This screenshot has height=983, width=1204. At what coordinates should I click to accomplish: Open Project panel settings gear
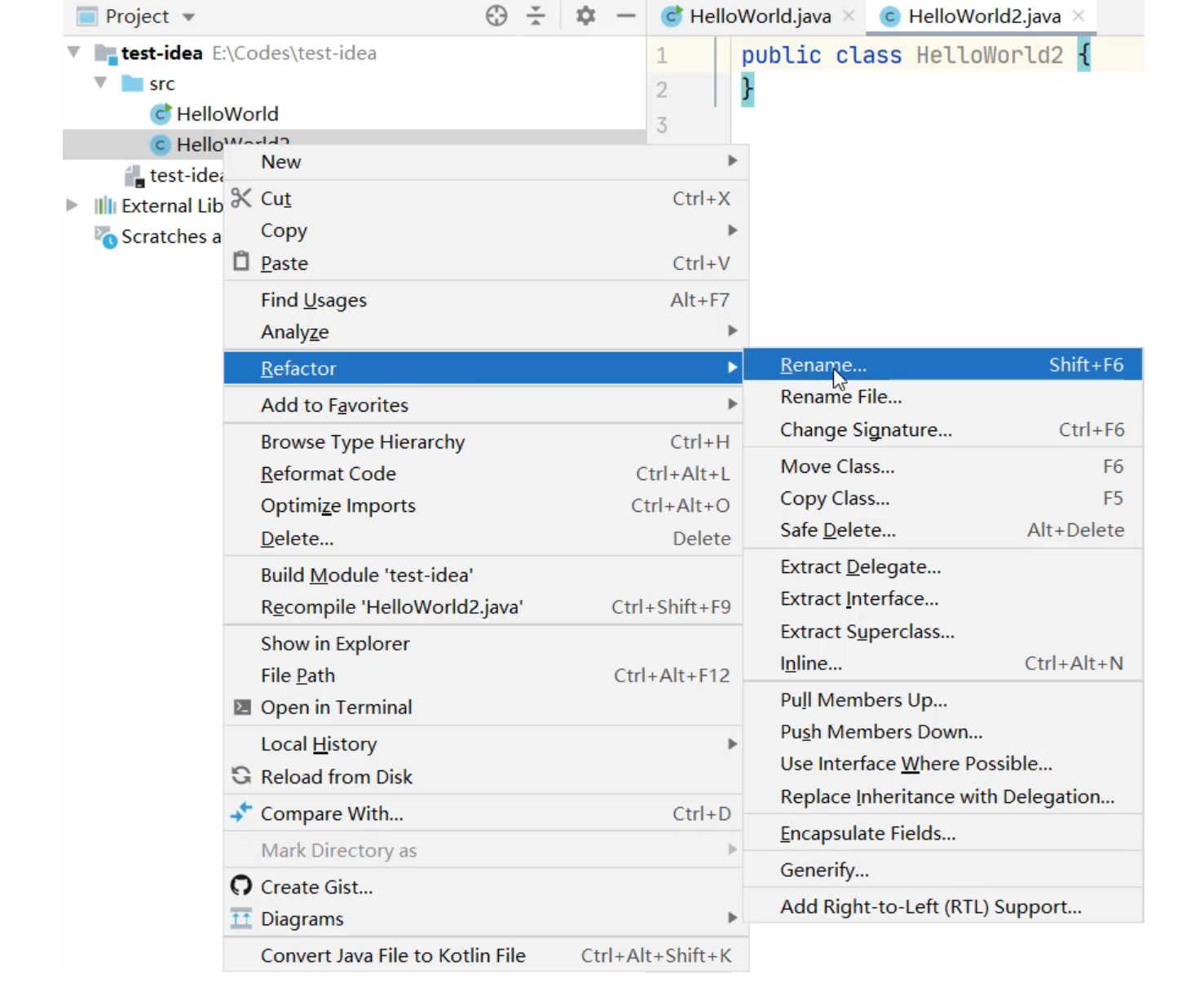[x=585, y=15]
